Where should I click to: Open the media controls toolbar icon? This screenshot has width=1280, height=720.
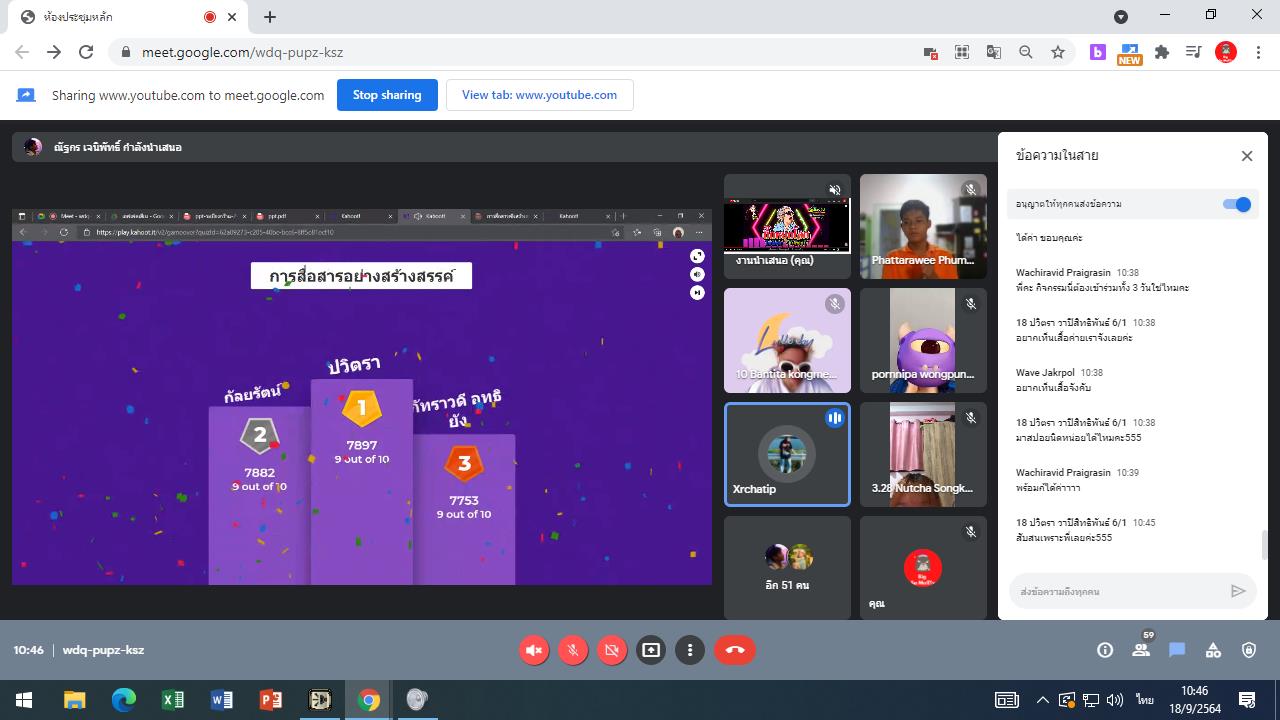point(1194,52)
